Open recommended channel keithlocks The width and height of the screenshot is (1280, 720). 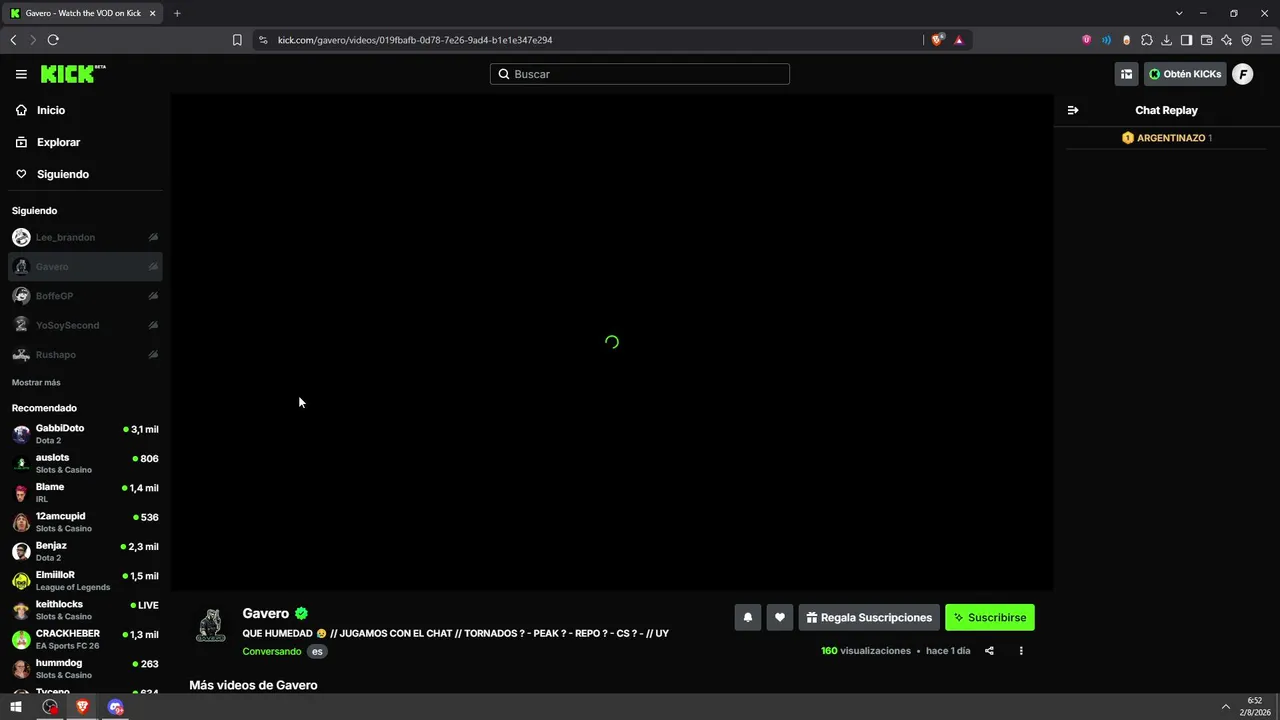pos(85,610)
